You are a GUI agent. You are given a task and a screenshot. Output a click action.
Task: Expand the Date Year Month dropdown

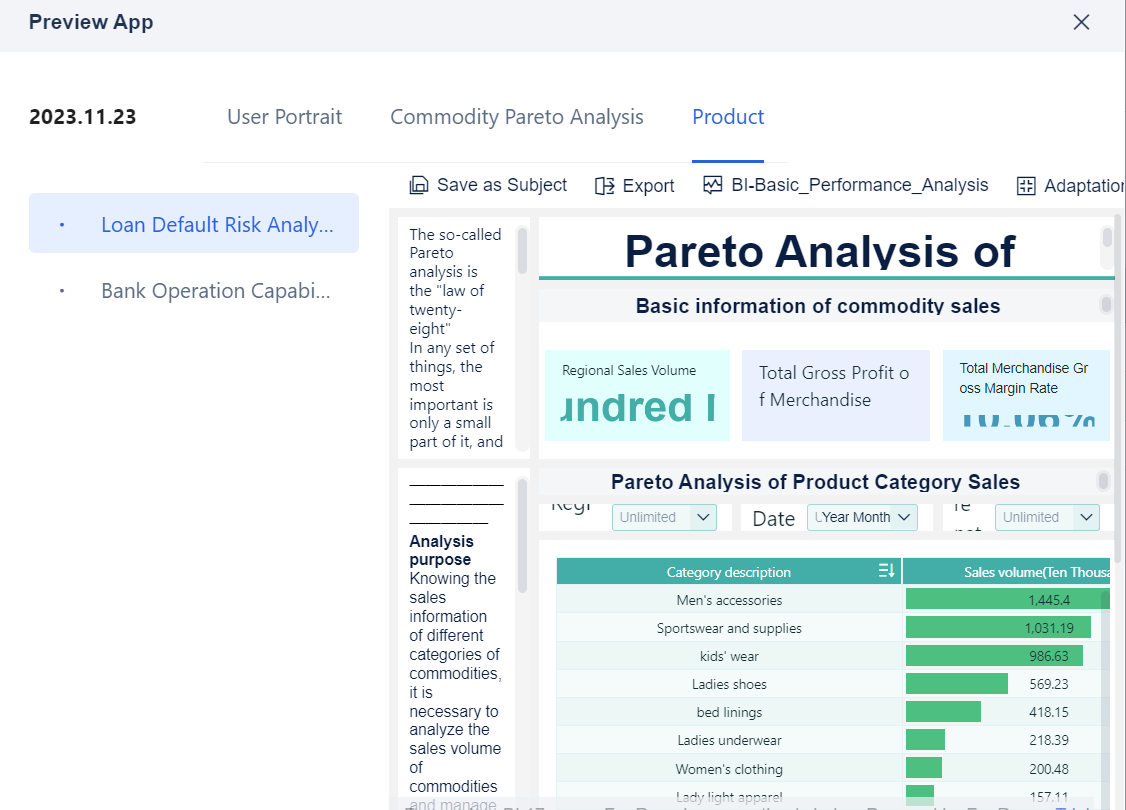862,517
